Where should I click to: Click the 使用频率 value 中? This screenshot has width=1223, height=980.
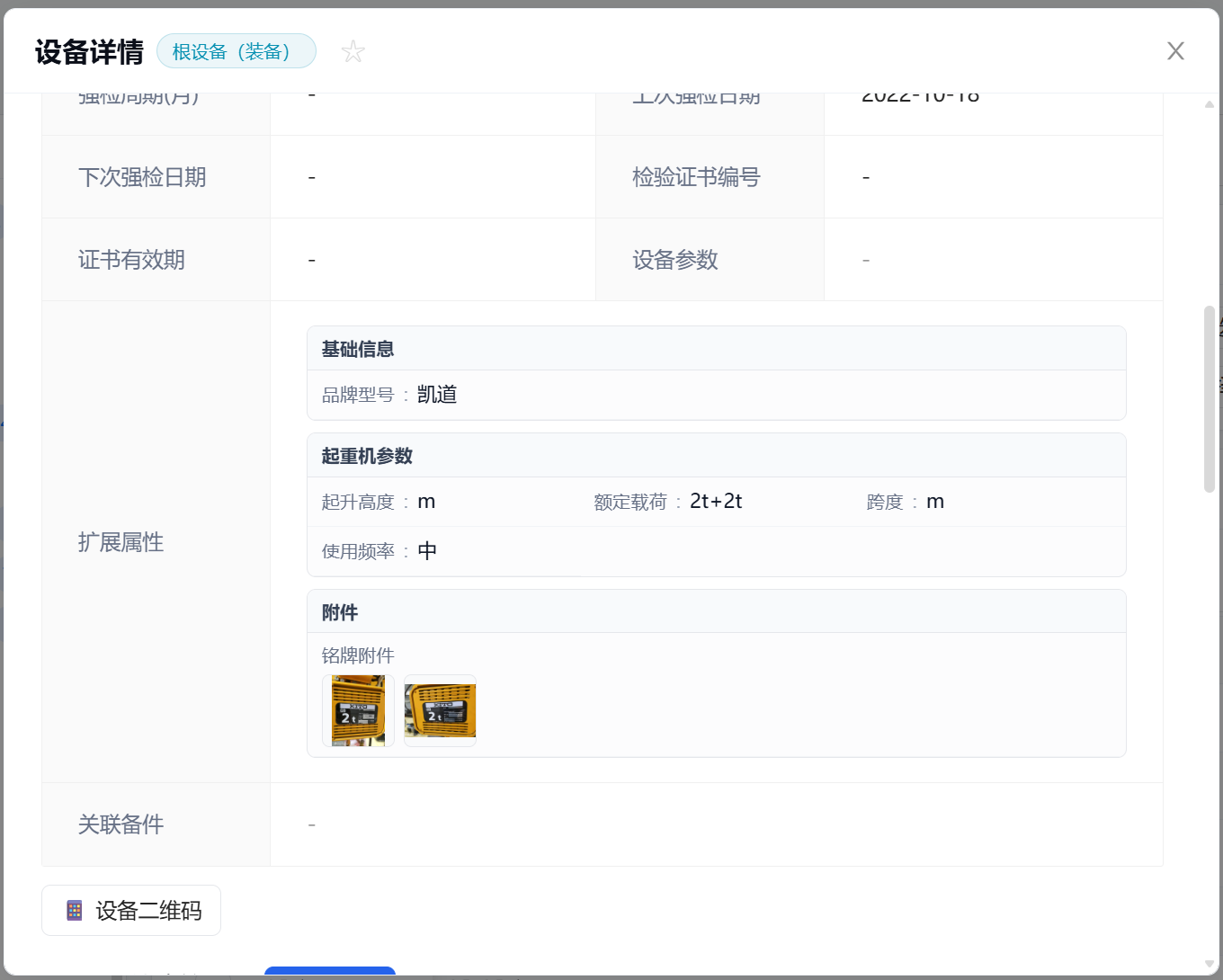(427, 551)
